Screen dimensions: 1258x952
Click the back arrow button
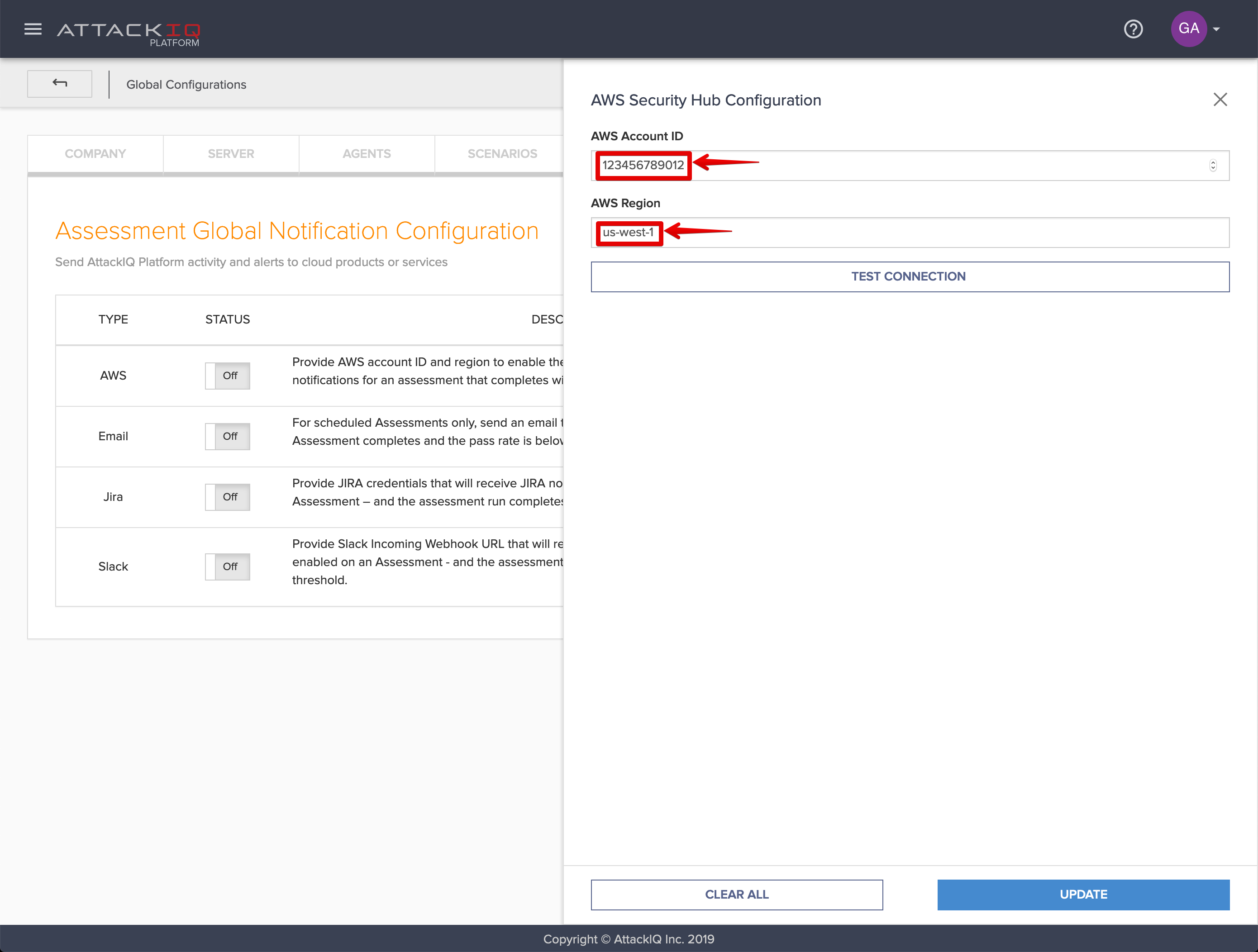pyautogui.click(x=60, y=84)
